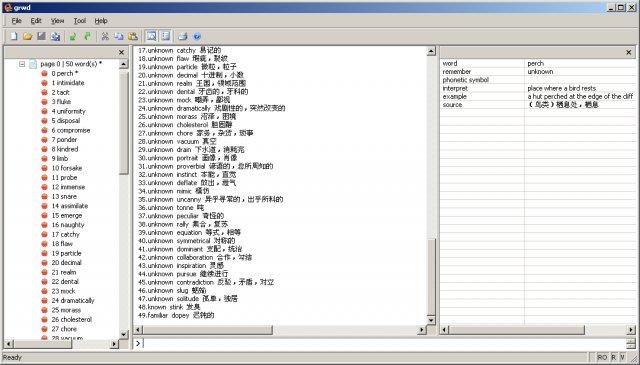
Task: Select '24 dramatically' in the word tree
Action: (x=73, y=300)
